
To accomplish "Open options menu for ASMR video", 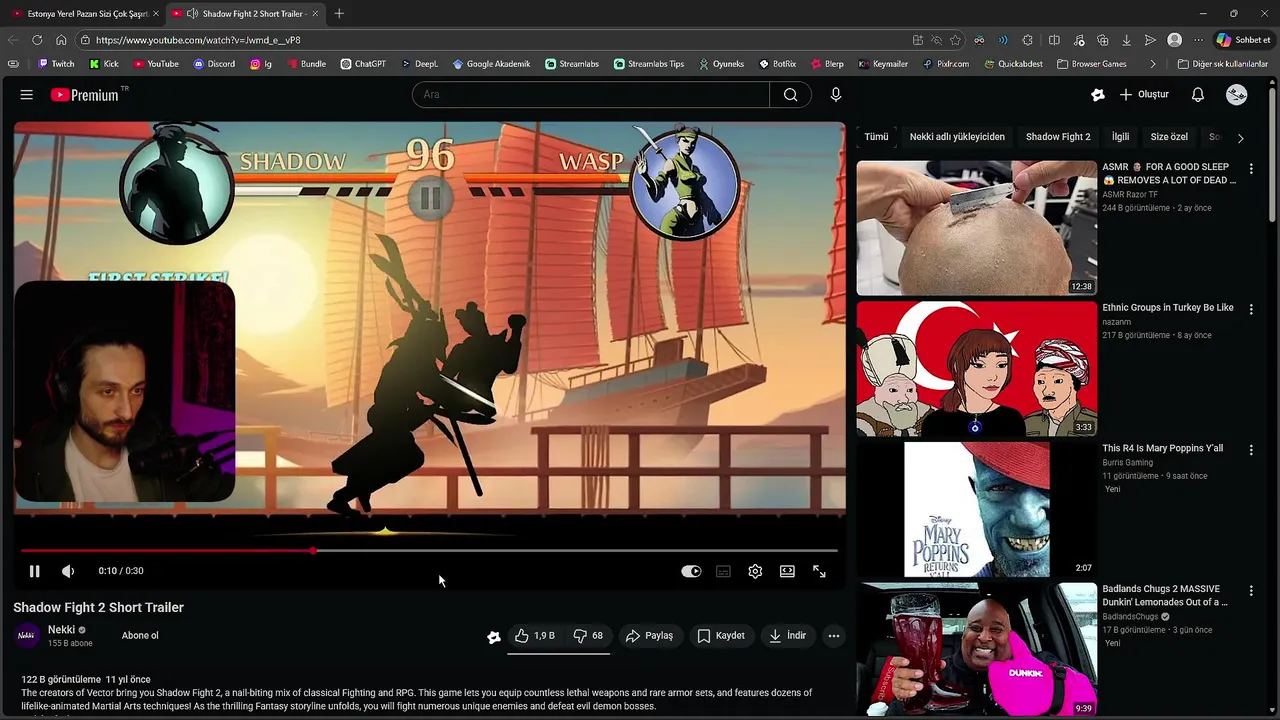I will tap(1251, 169).
